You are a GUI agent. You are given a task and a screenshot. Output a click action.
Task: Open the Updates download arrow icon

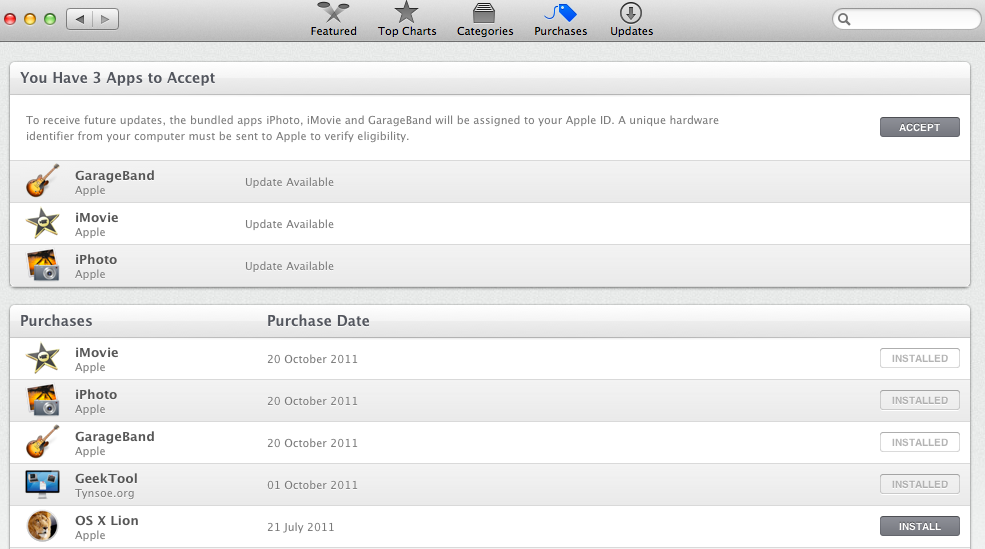(x=631, y=13)
